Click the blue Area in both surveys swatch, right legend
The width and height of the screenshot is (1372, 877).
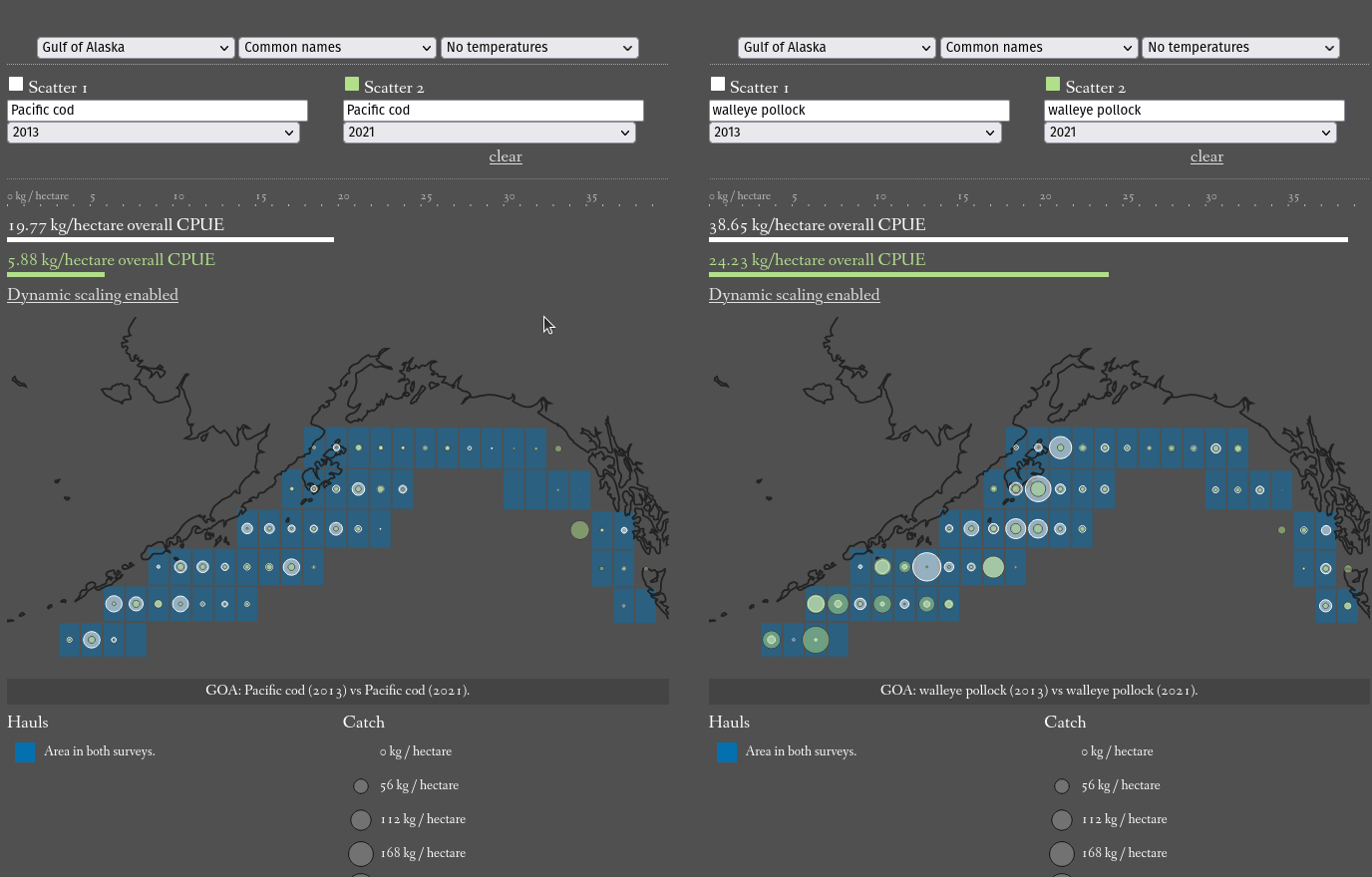tap(727, 752)
